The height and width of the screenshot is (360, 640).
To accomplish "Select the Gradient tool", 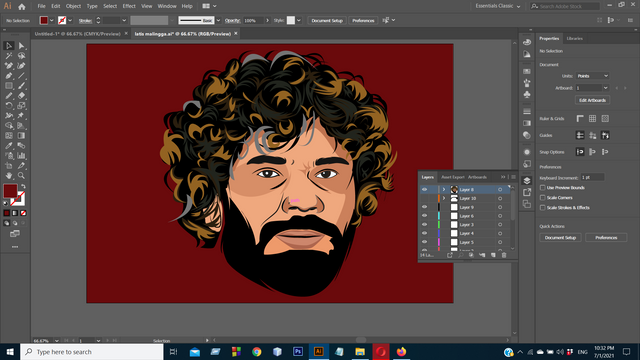I will [21, 136].
